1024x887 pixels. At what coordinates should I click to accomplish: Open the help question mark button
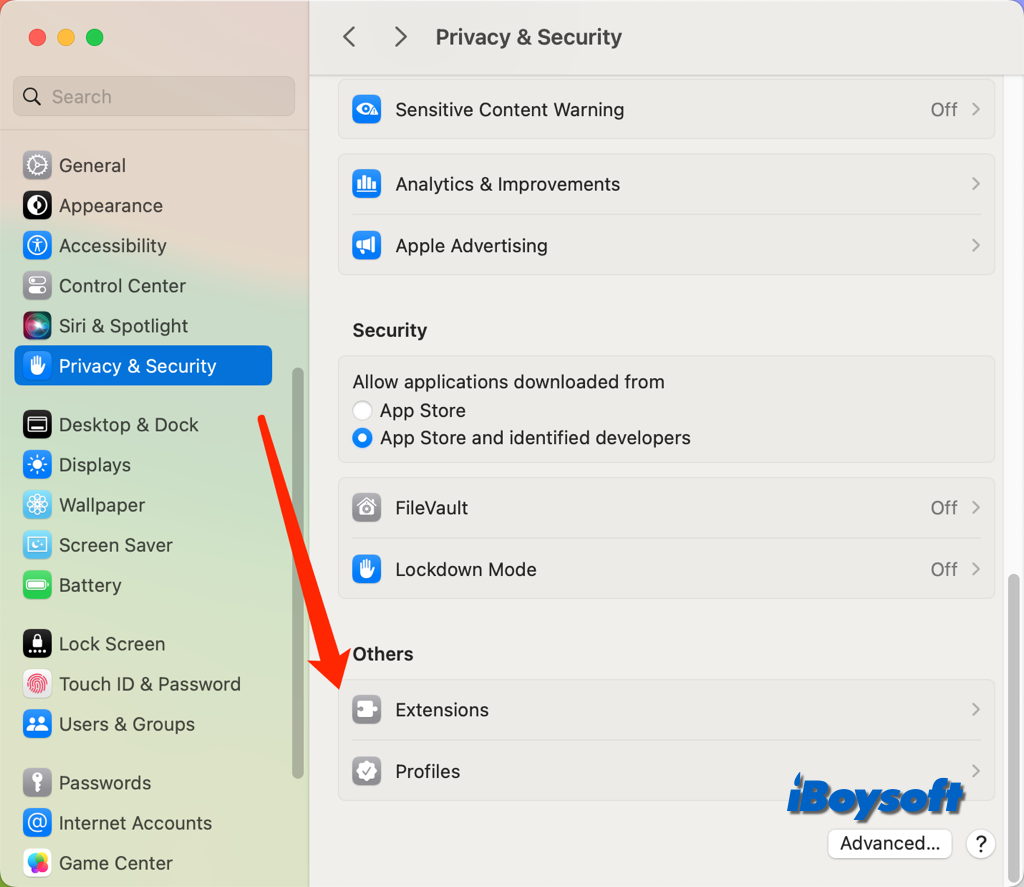[981, 844]
